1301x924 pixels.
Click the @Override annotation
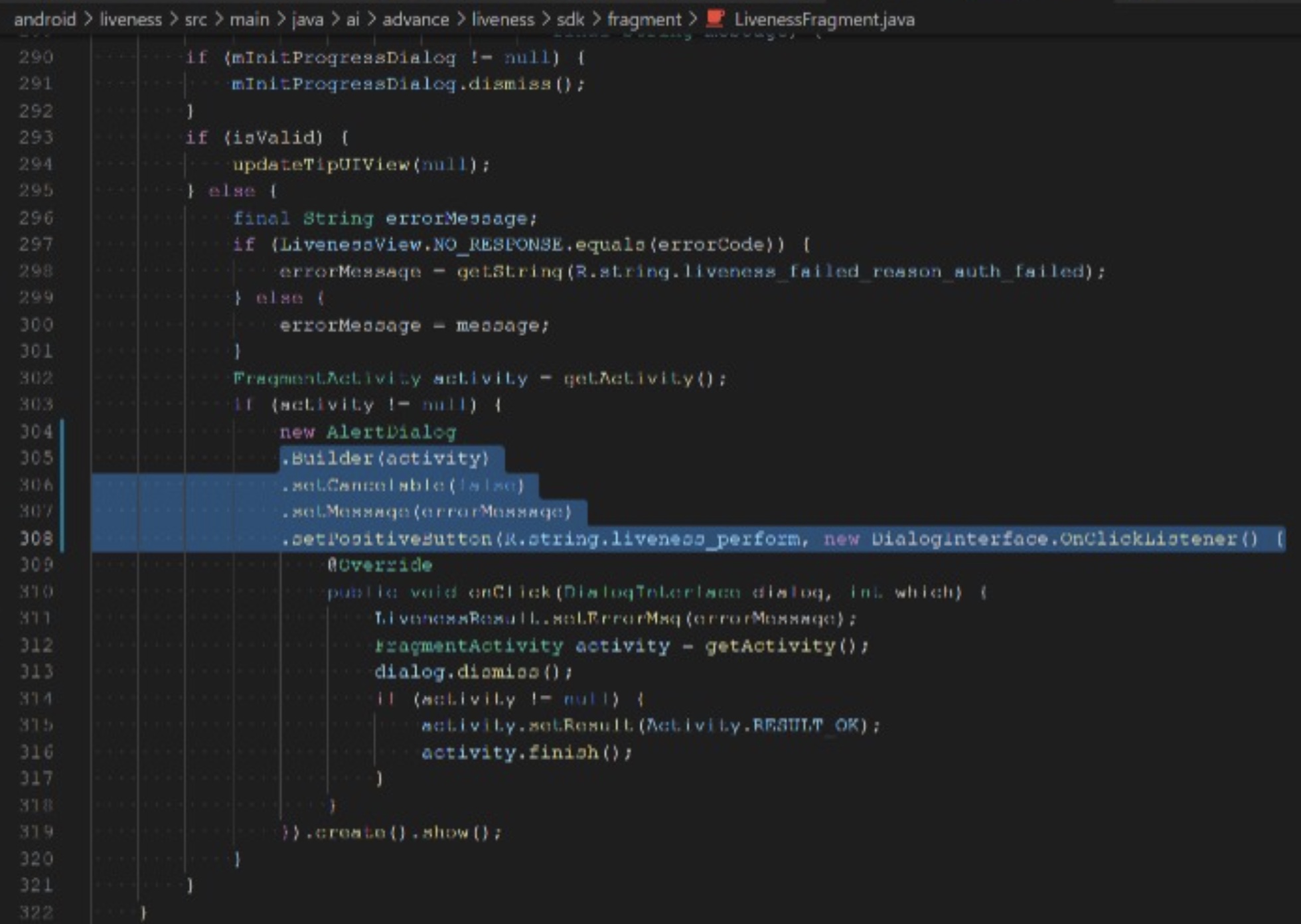click(379, 566)
